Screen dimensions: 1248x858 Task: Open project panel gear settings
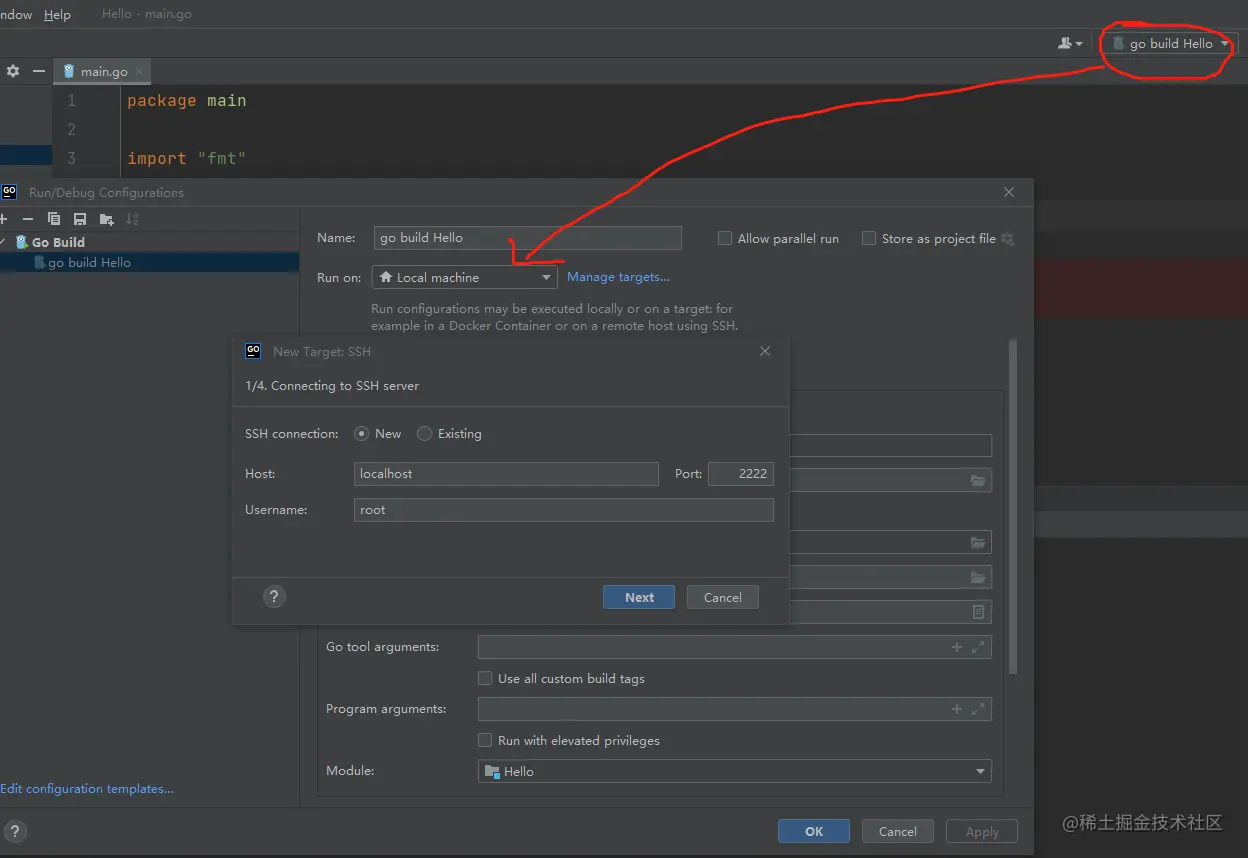[13, 71]
